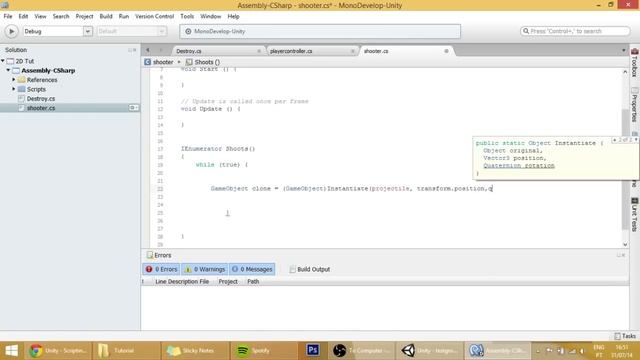Open the Tasks pad
The image size is (640, 360).
625,336
